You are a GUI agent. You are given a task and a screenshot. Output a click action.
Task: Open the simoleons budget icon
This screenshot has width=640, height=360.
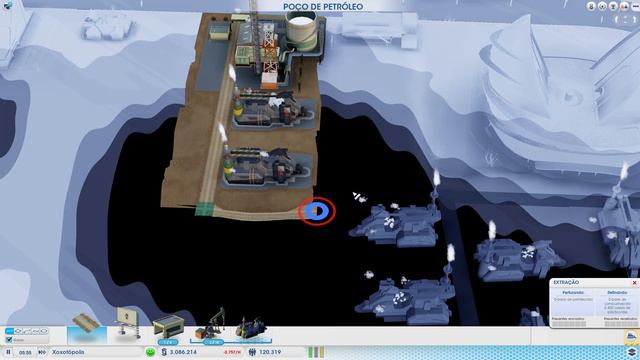coord(164,352)
